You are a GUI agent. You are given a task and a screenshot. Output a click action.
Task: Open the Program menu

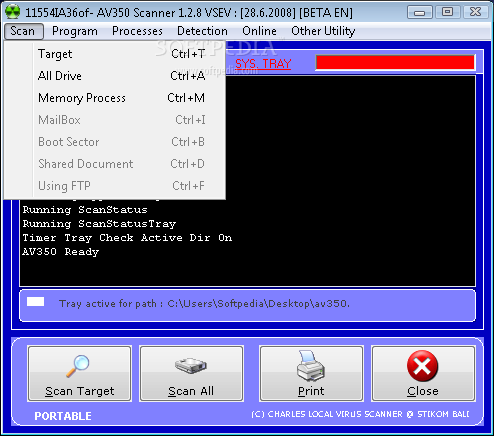[75, 31]
